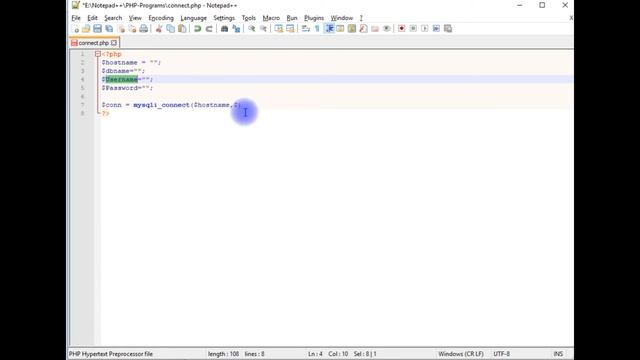Open the Settings menu

224,18
